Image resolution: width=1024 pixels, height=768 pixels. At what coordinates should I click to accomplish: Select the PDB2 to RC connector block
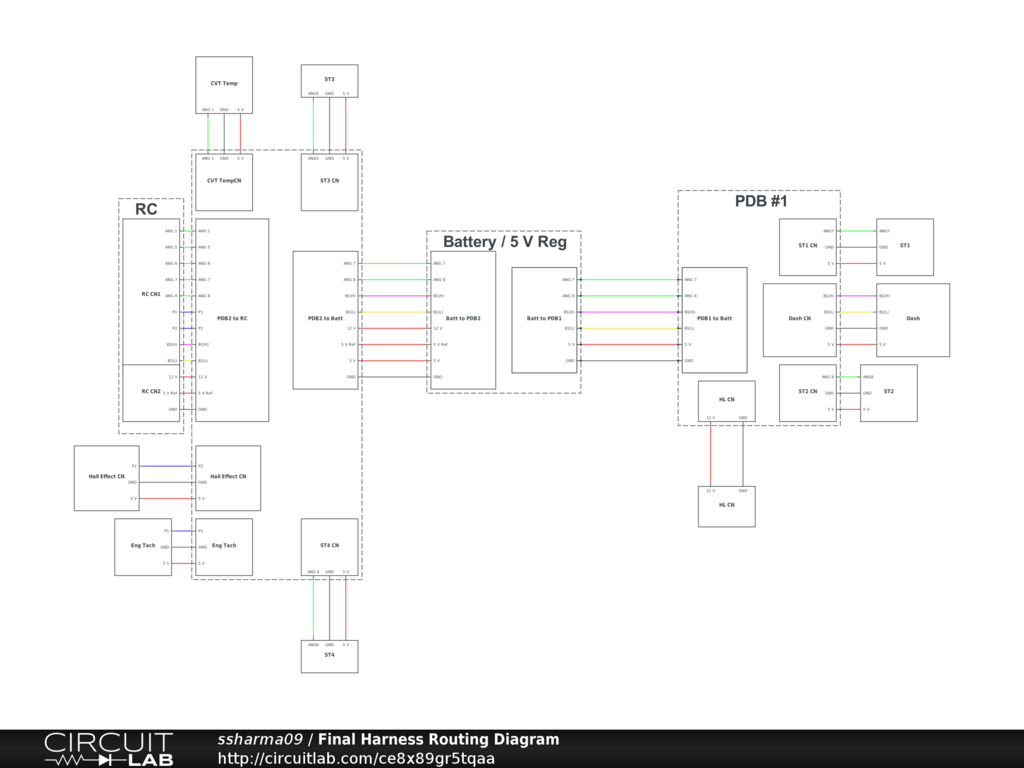click(x=232, y=319)
